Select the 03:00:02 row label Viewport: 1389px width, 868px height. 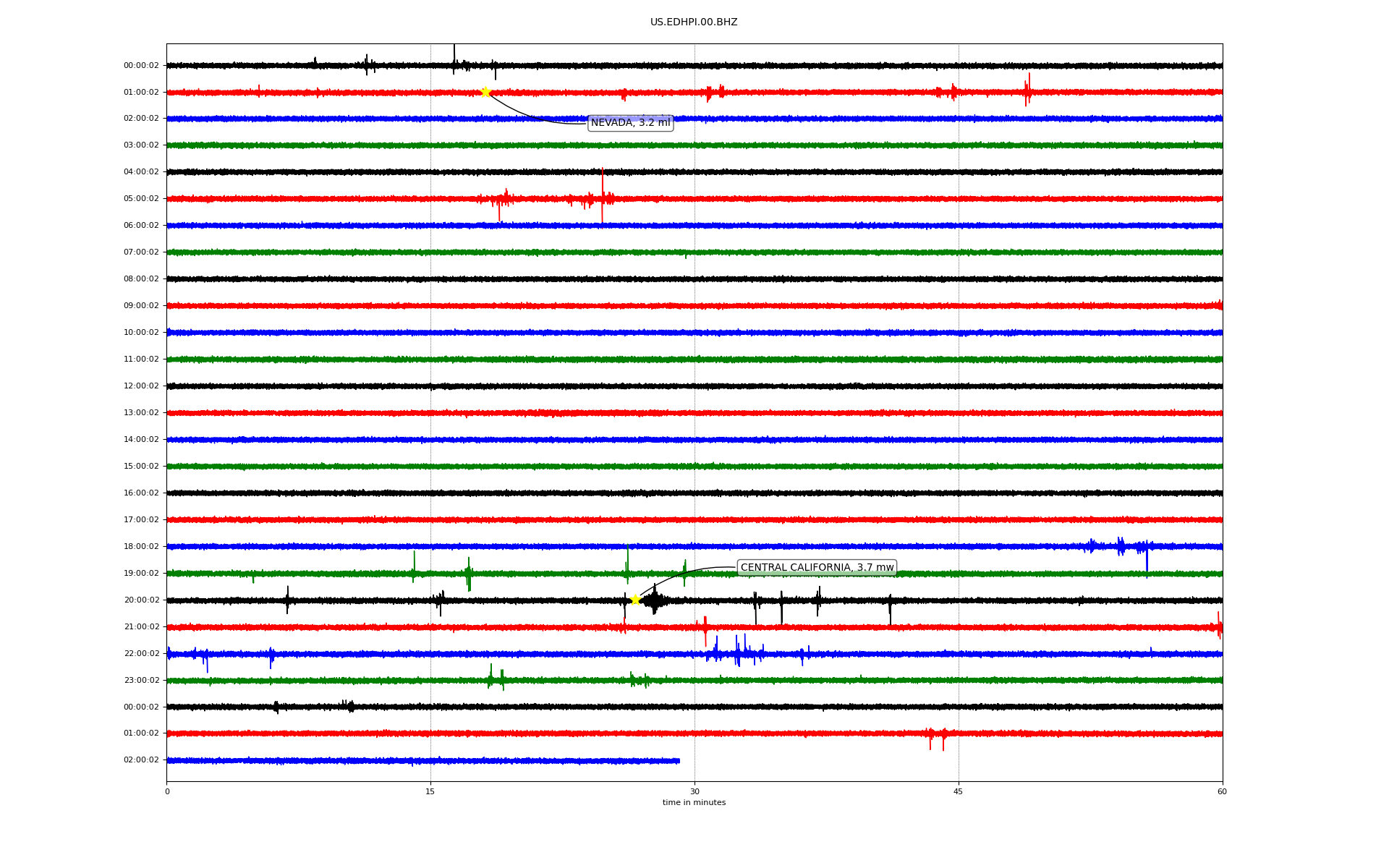click(141, 145)
